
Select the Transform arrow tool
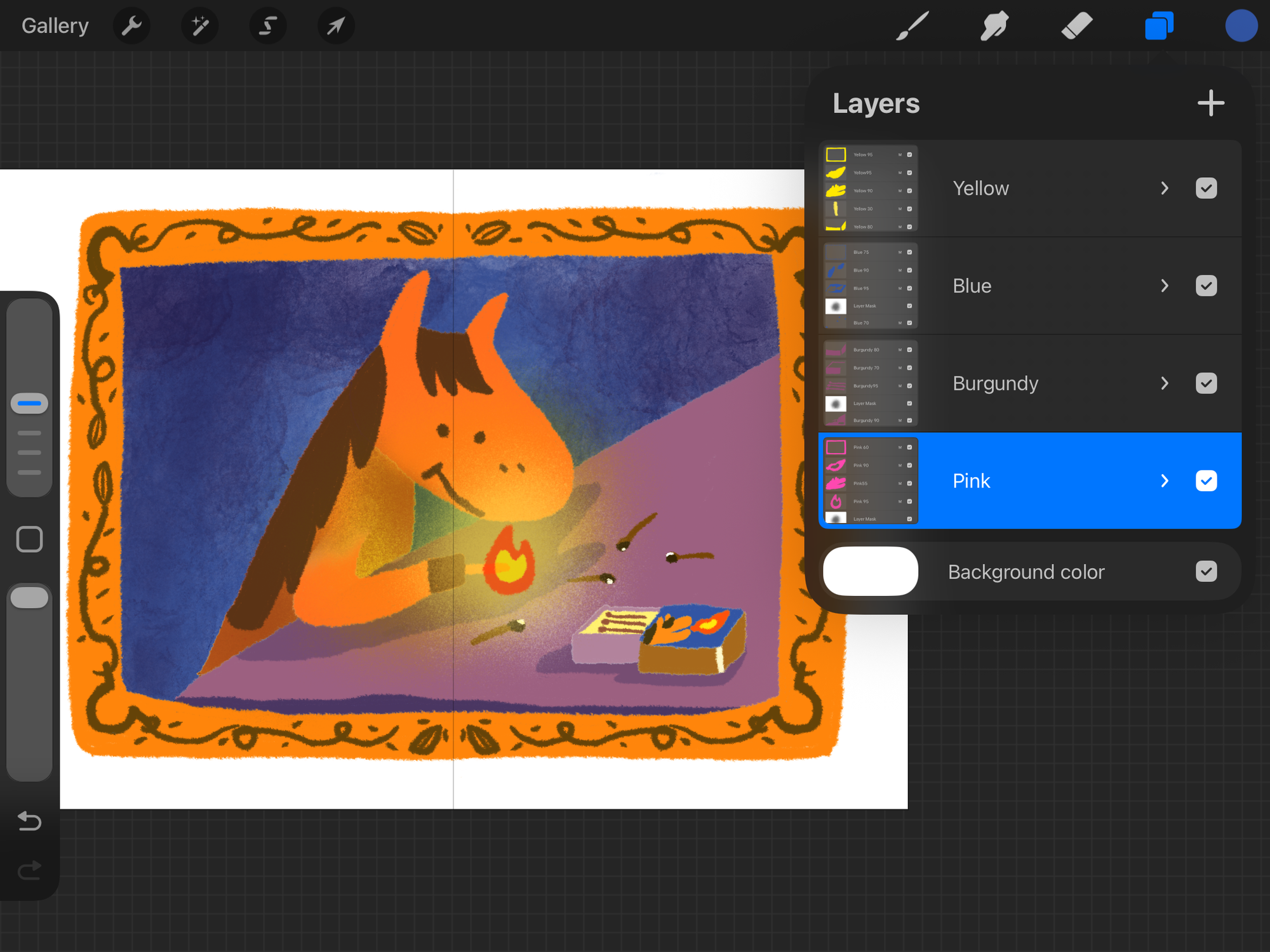tap(336, 25)
